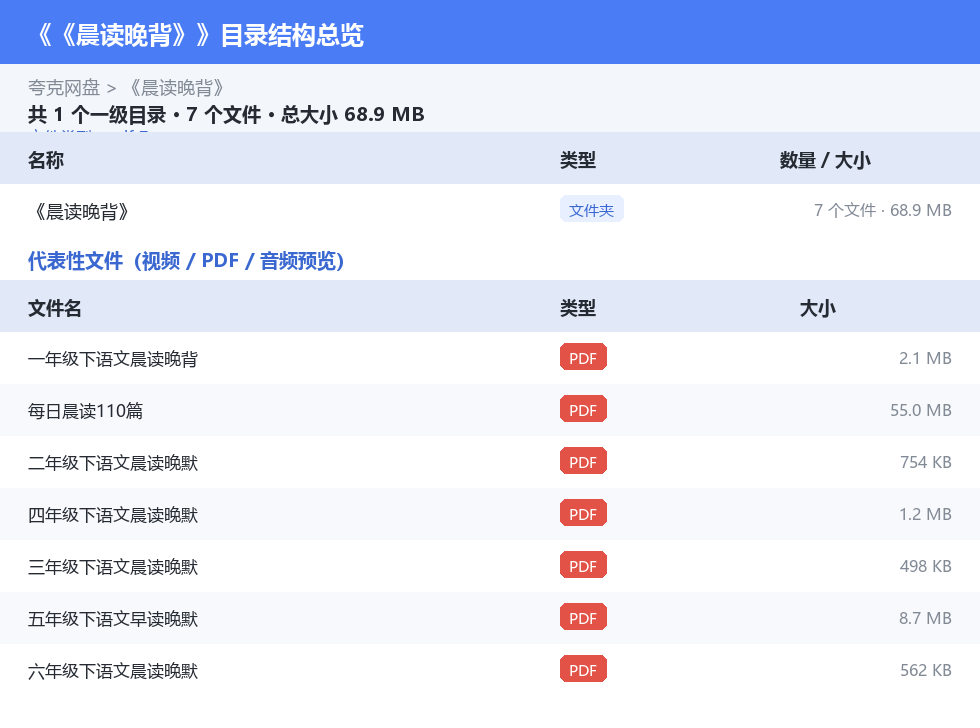This screenshot has width=980, height=728.
Task: Open the 《晨读晚背》 folder row
Action: (490, 211)
